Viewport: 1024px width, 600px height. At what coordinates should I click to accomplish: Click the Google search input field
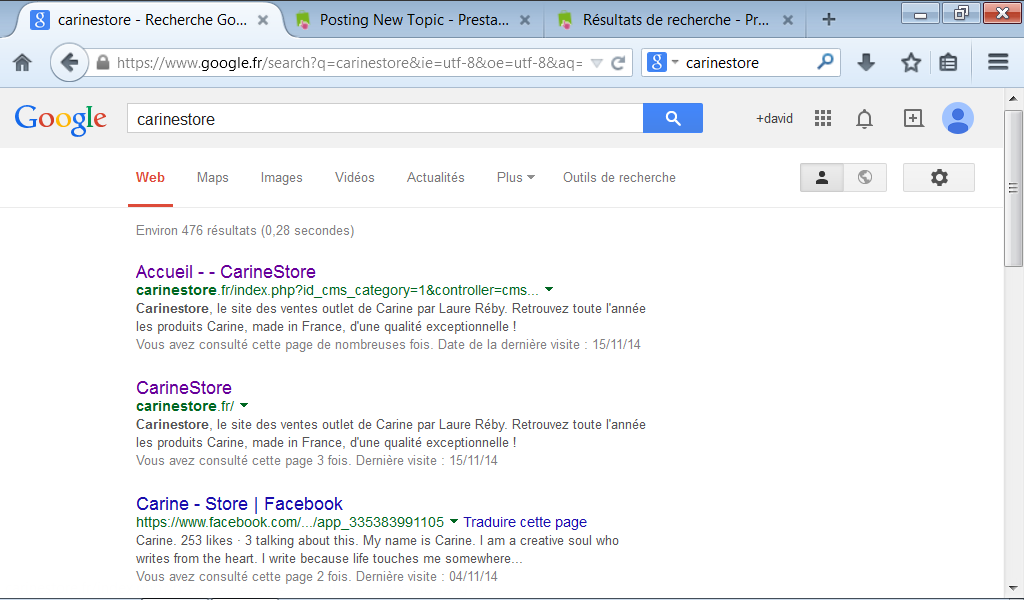pyautogui.click(x=385, y=119)
